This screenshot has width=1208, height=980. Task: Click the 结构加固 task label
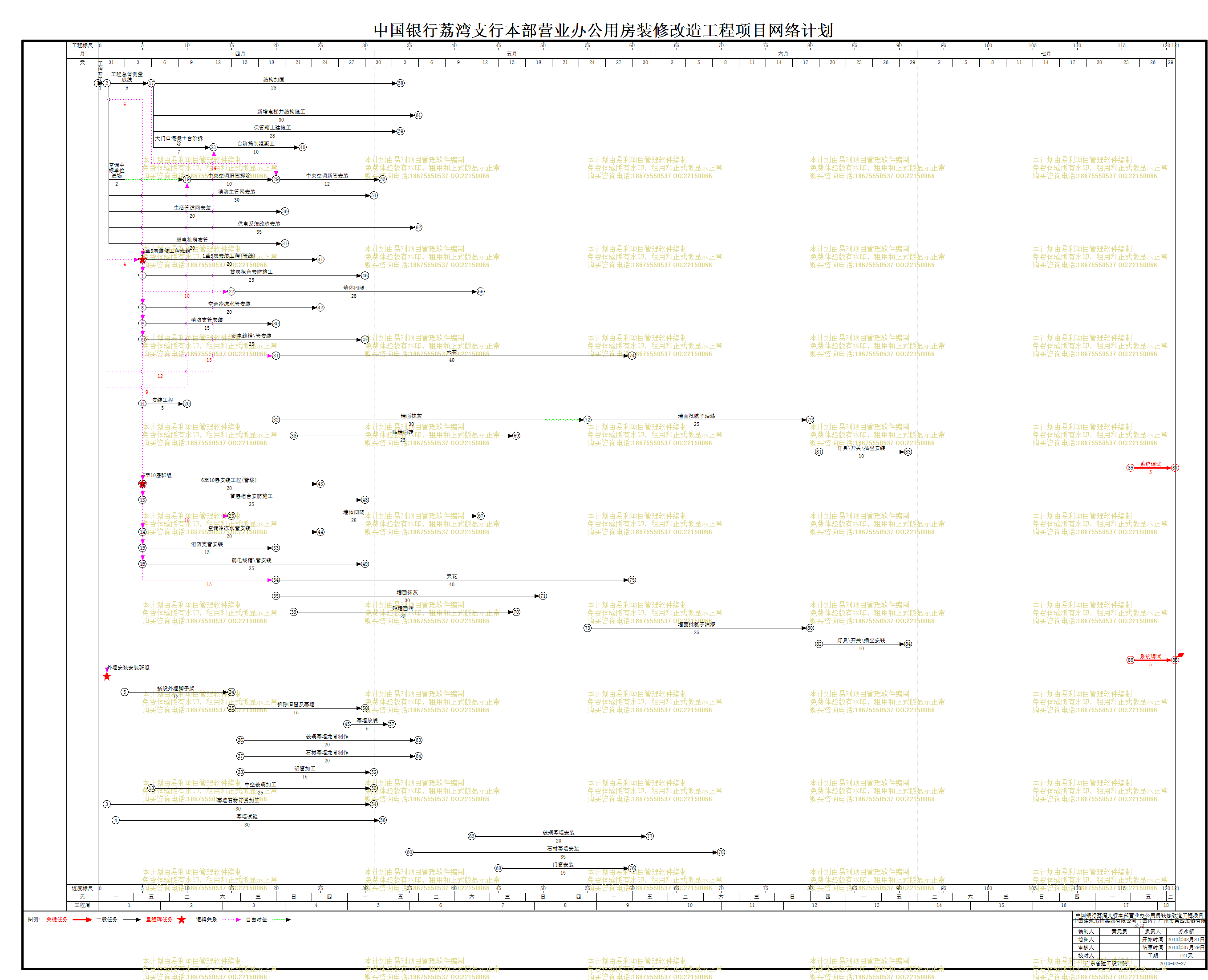(x=274, y=80)
